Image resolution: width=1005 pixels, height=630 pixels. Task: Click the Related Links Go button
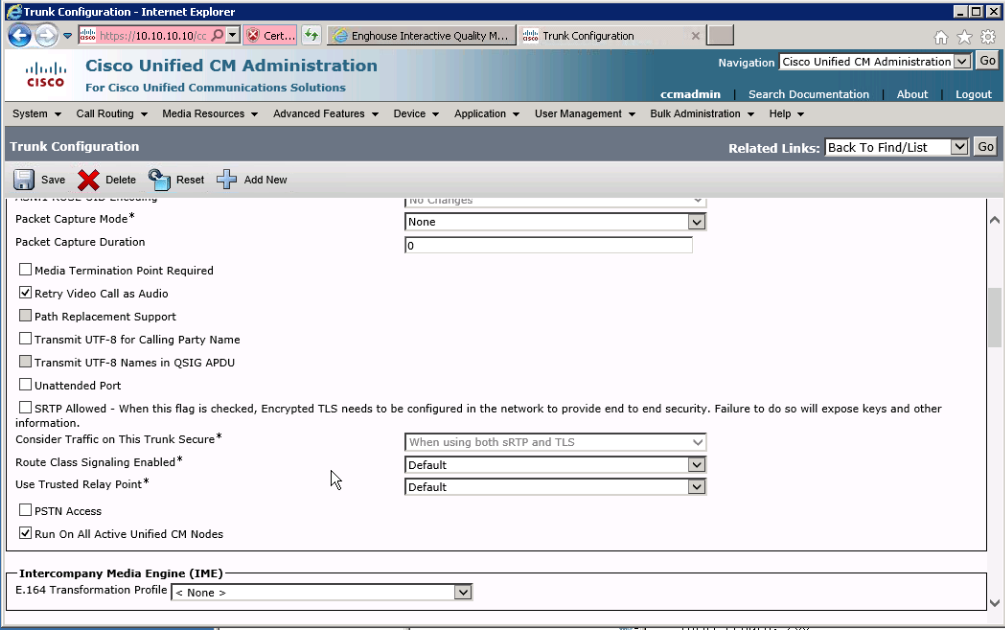click(986, 147)
